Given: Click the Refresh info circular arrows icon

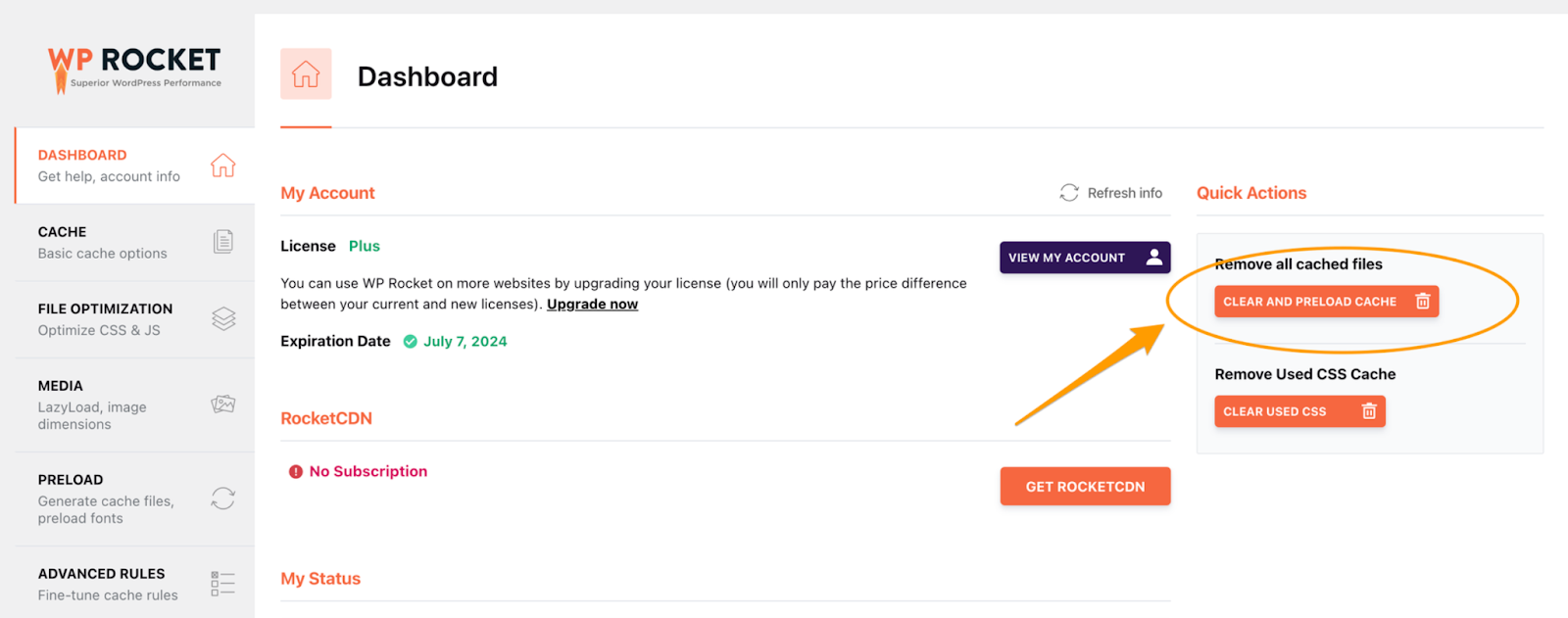Looking at the screenshot, I should coord(1069,193).
